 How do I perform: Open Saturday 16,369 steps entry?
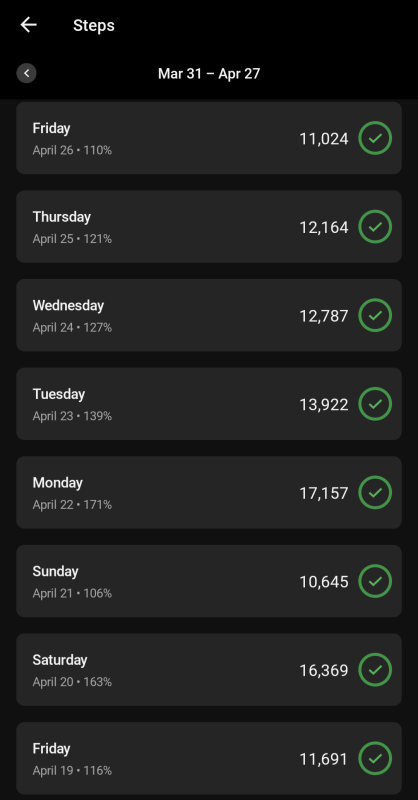[x=209, y=670]
